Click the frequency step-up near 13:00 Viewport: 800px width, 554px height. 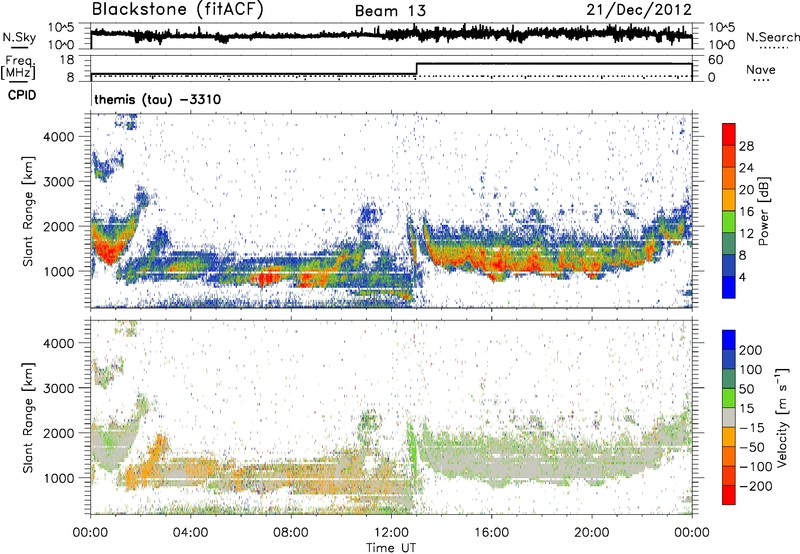coord(416,69)
